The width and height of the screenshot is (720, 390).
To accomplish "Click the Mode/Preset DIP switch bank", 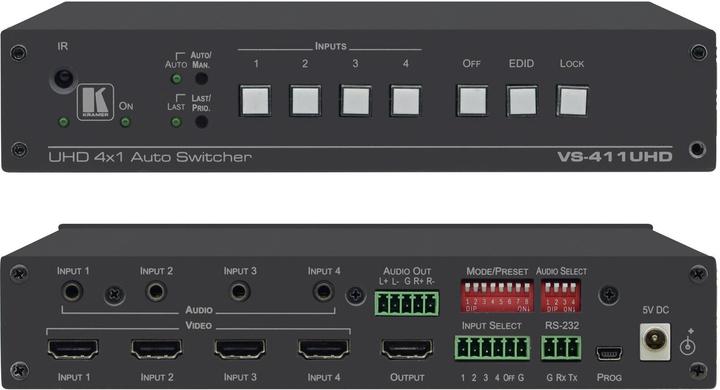I will click(497, 297).
